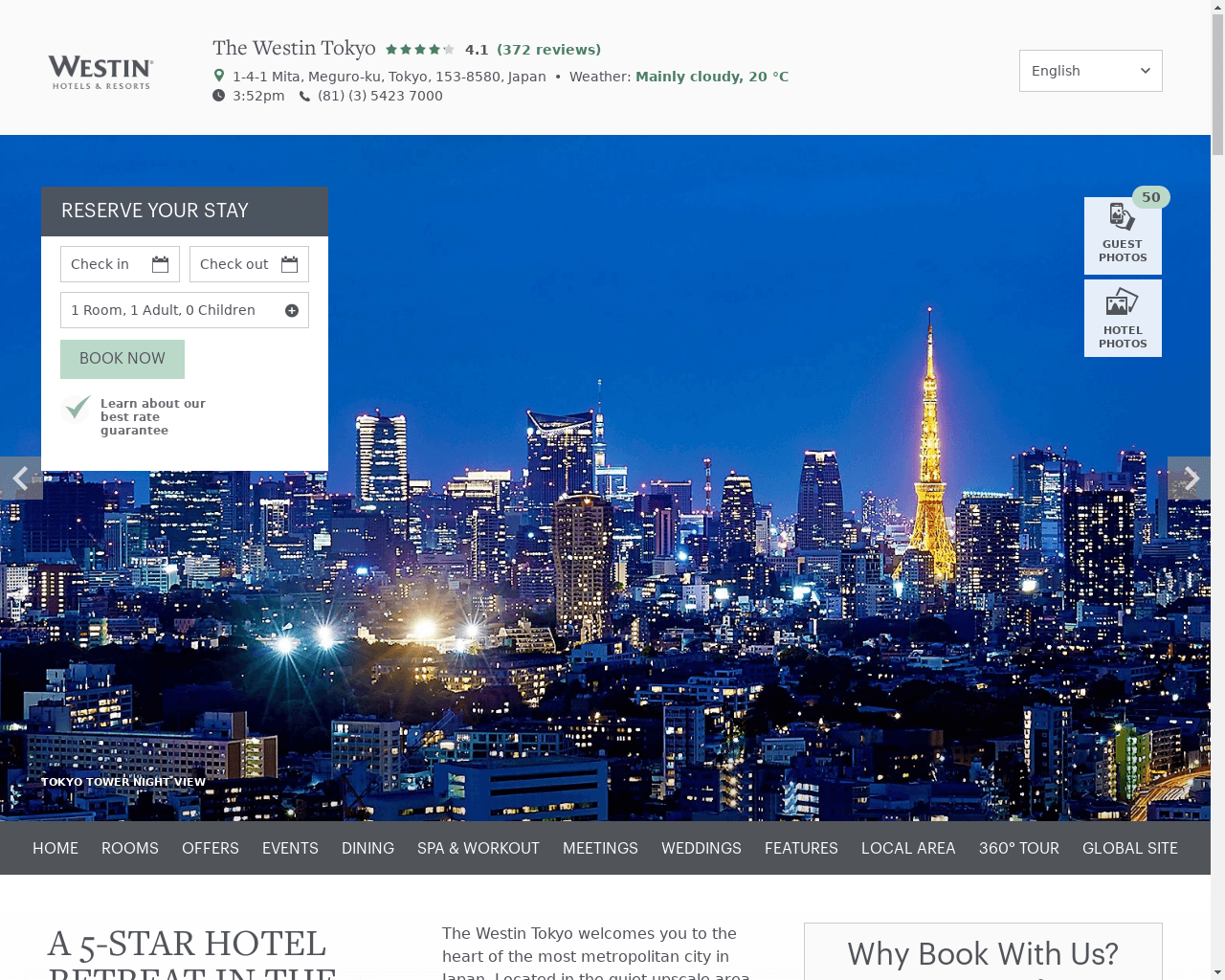Click the location pin icon by address
Image resolution: width=1225 pixels, height=980 pixels.
coord(218,76)
